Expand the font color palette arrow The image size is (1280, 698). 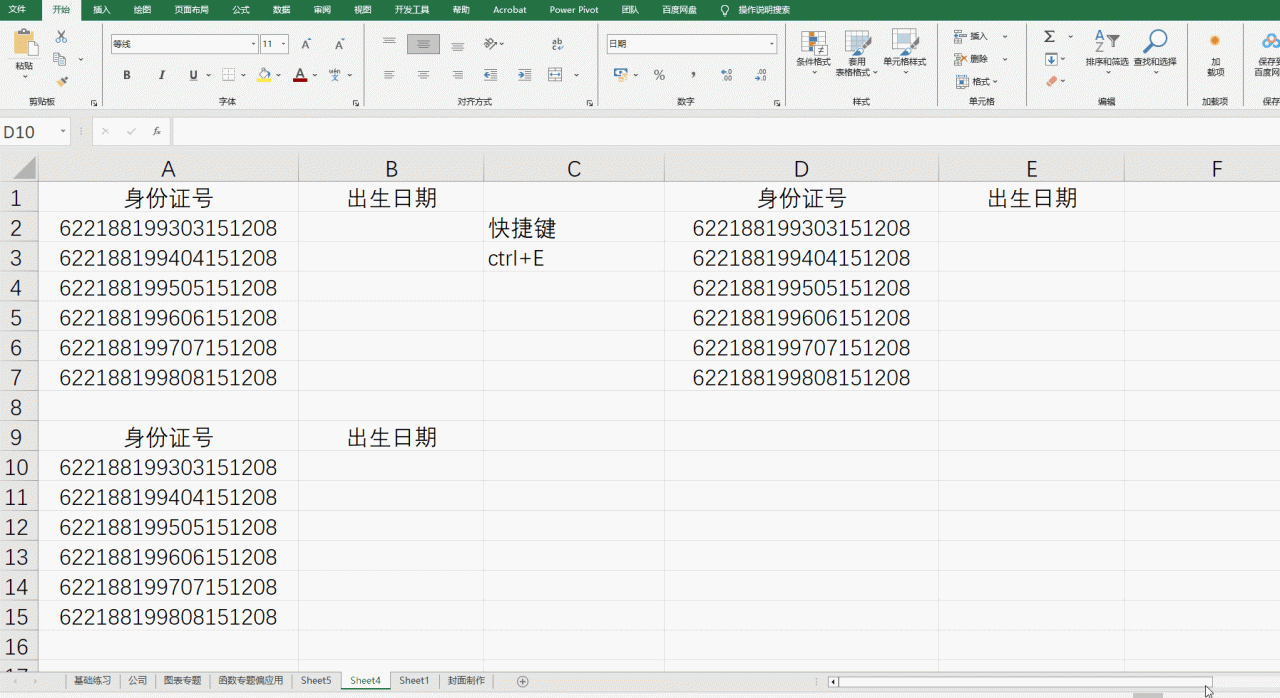pyautogui.click(x=315, y=75)
